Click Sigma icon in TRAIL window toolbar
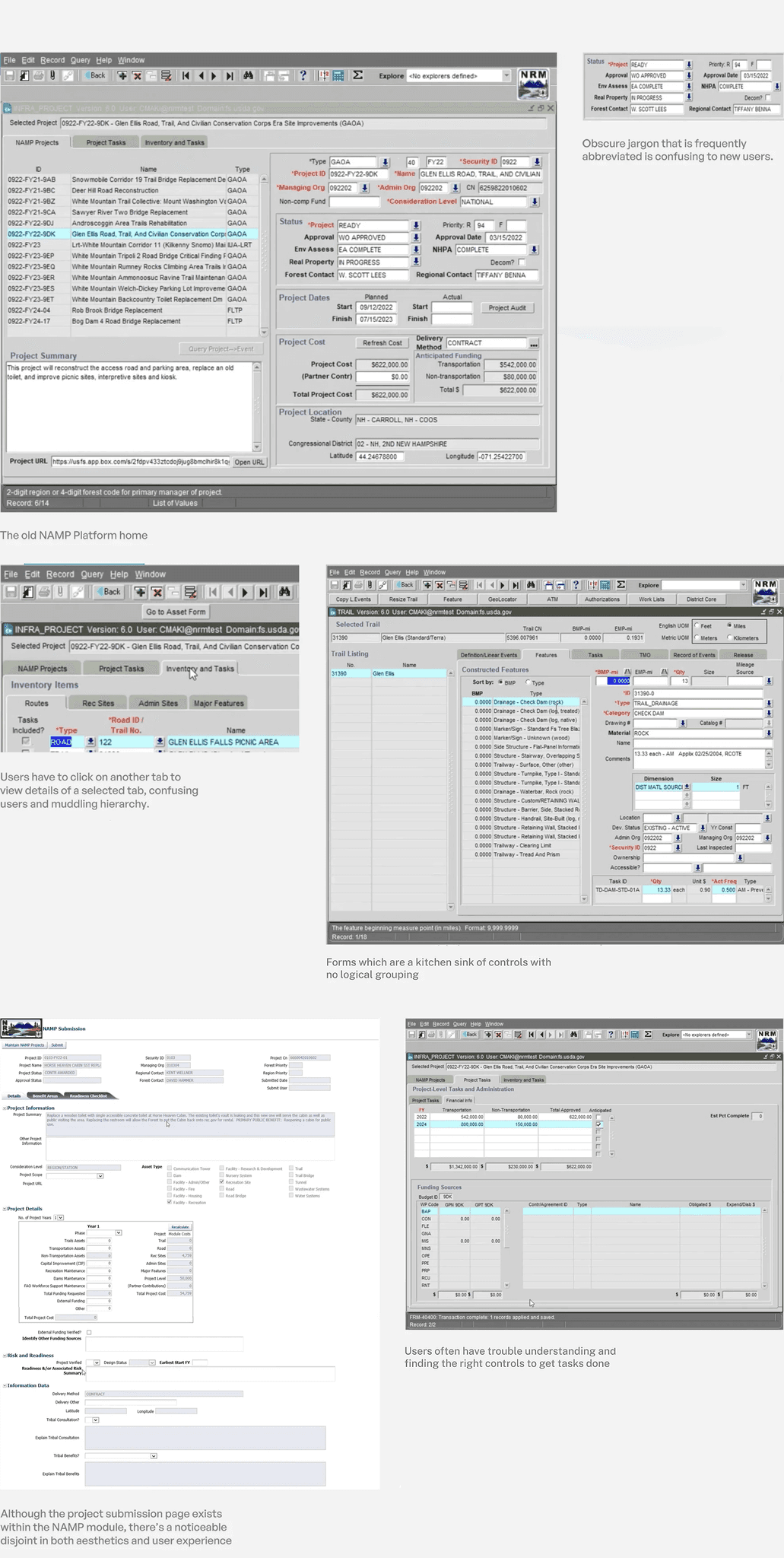784x1558 pixels. (x=621, y=585)
